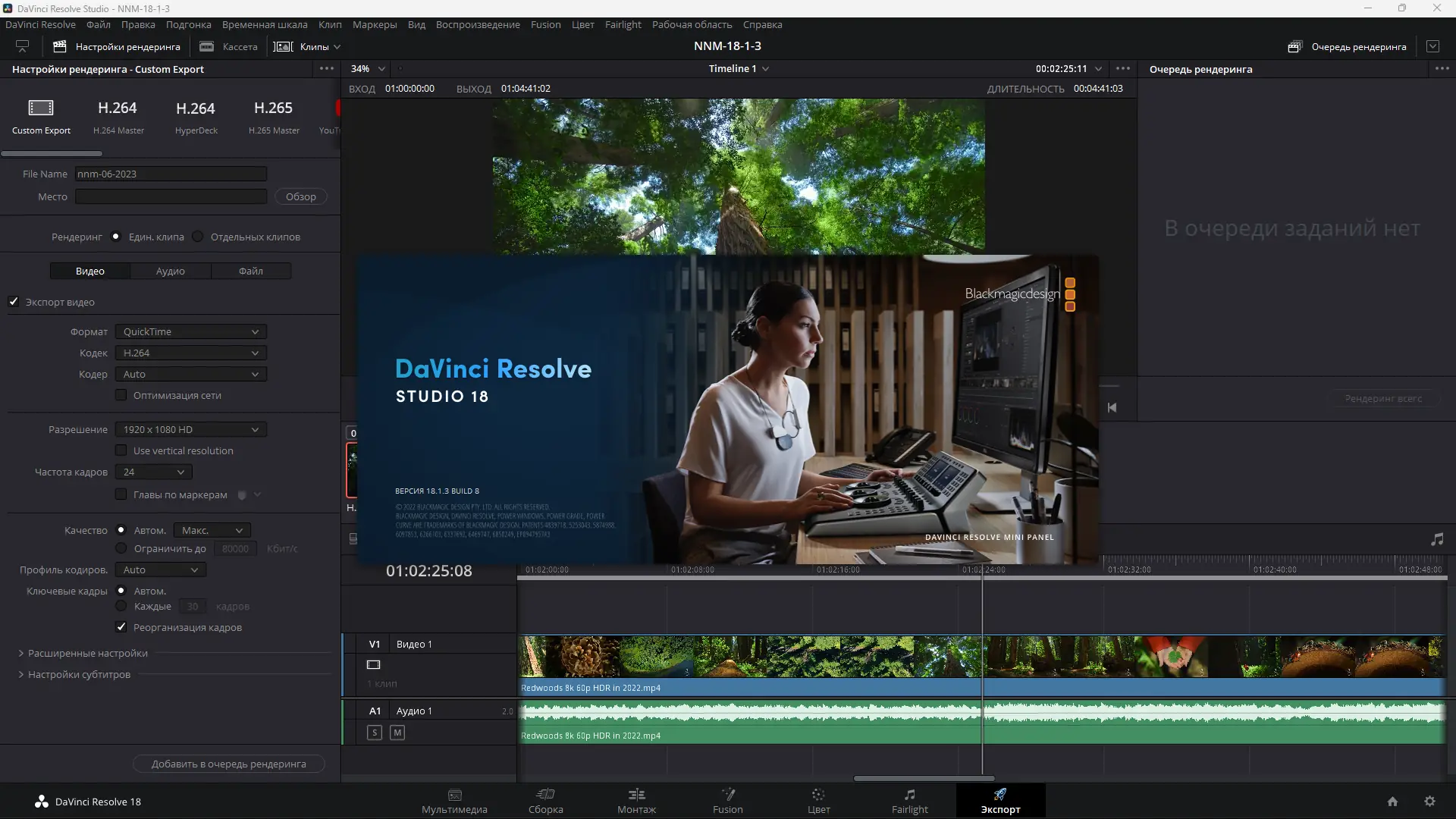Image resolution: width=1456 pixels, height=819 pixels.
Task: Switch to the Аудио tab in render settings
Action: [x=171, y=271]
